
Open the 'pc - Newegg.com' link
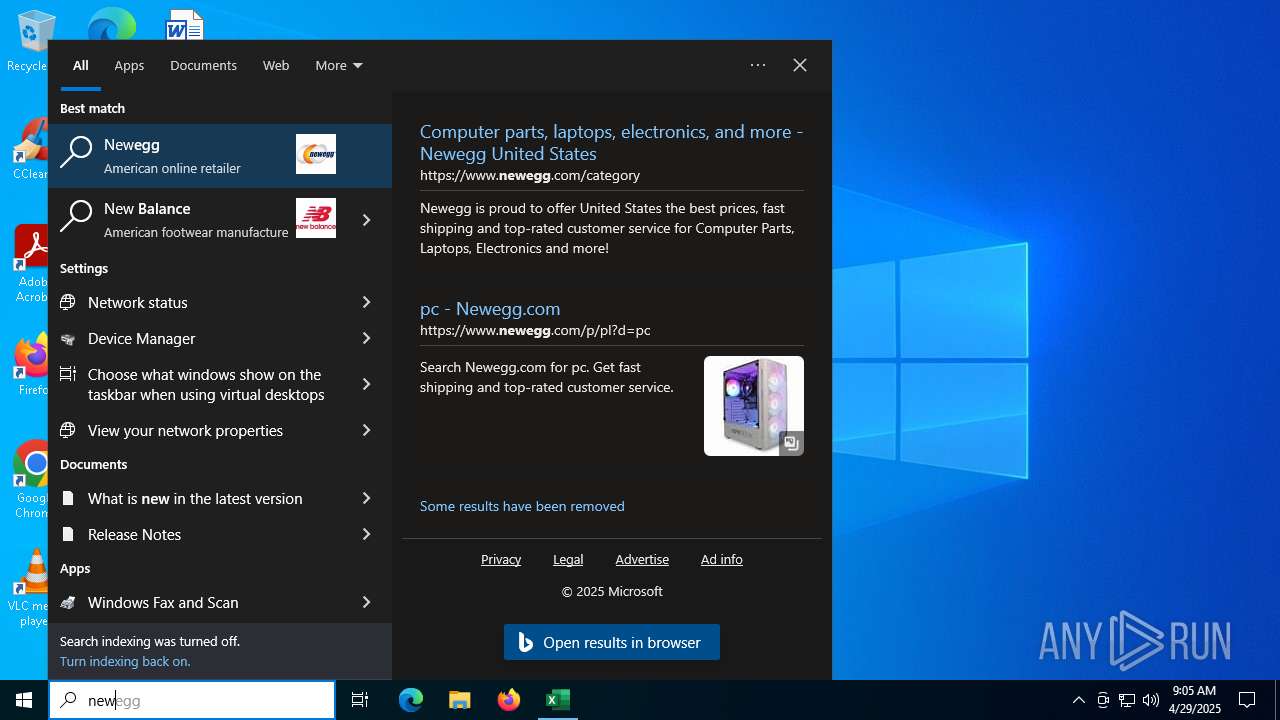click(490, 309)
